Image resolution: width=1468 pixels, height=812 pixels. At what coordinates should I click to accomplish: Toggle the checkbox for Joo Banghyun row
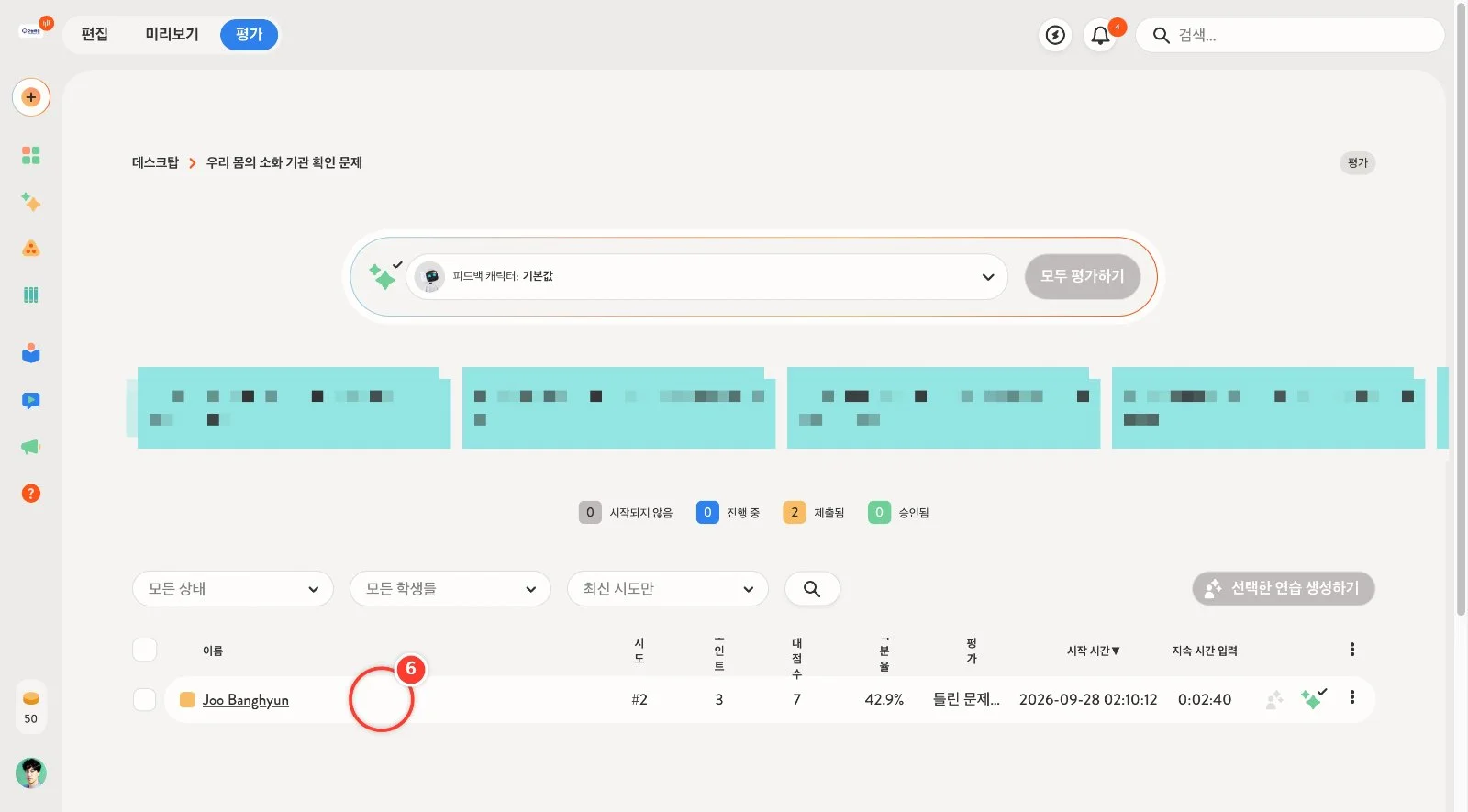145,700
